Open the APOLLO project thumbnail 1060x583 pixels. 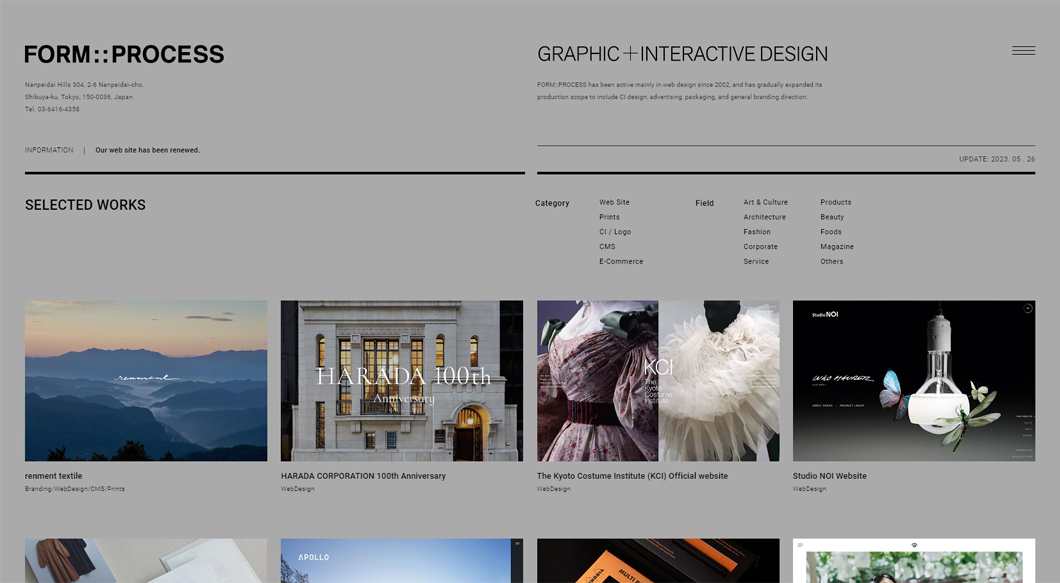click(402, 561)
